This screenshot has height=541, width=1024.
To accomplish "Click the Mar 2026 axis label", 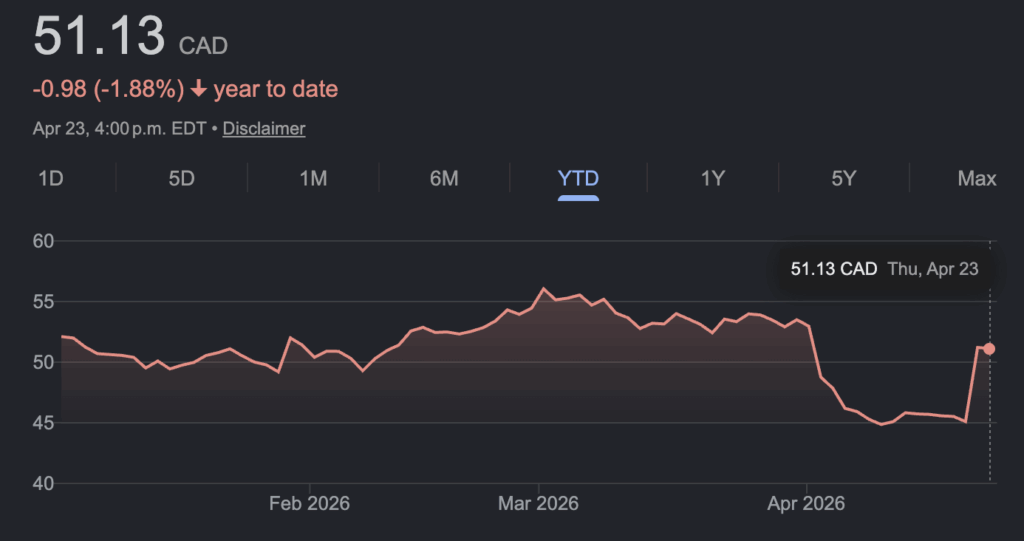I will (538, 503).
